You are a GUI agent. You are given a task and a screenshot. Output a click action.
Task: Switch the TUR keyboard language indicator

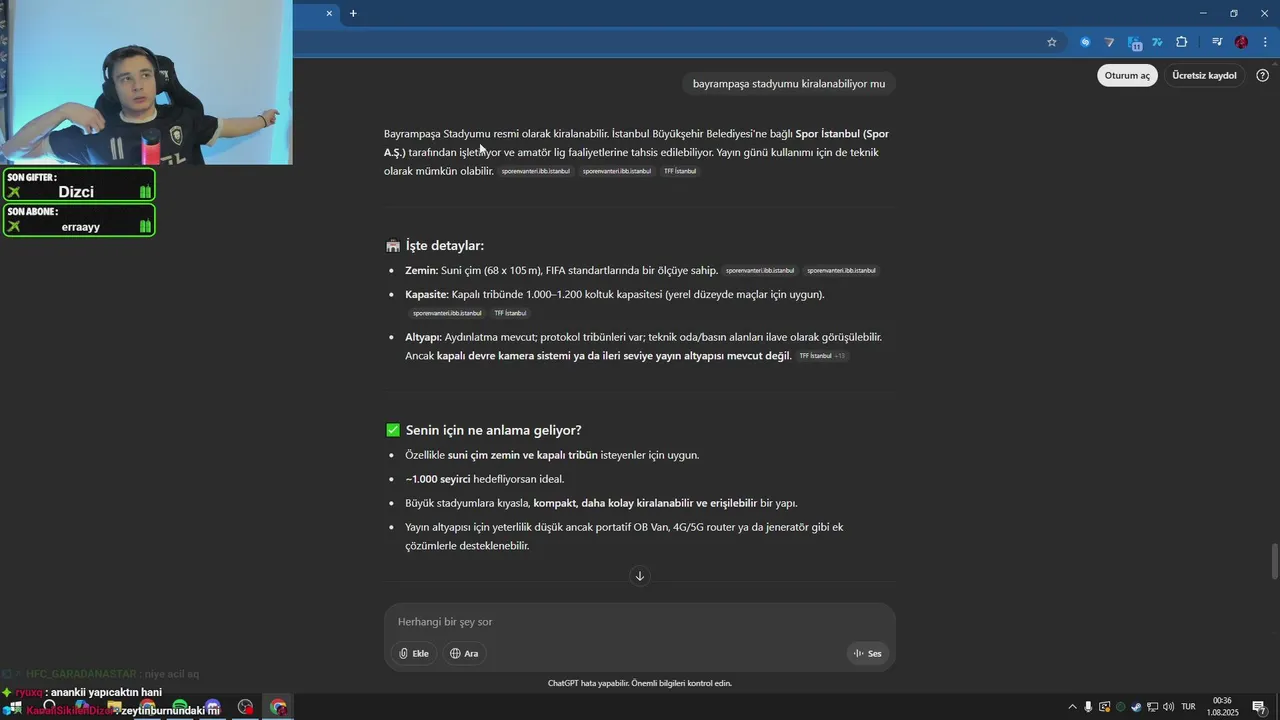coord(1188,707)
